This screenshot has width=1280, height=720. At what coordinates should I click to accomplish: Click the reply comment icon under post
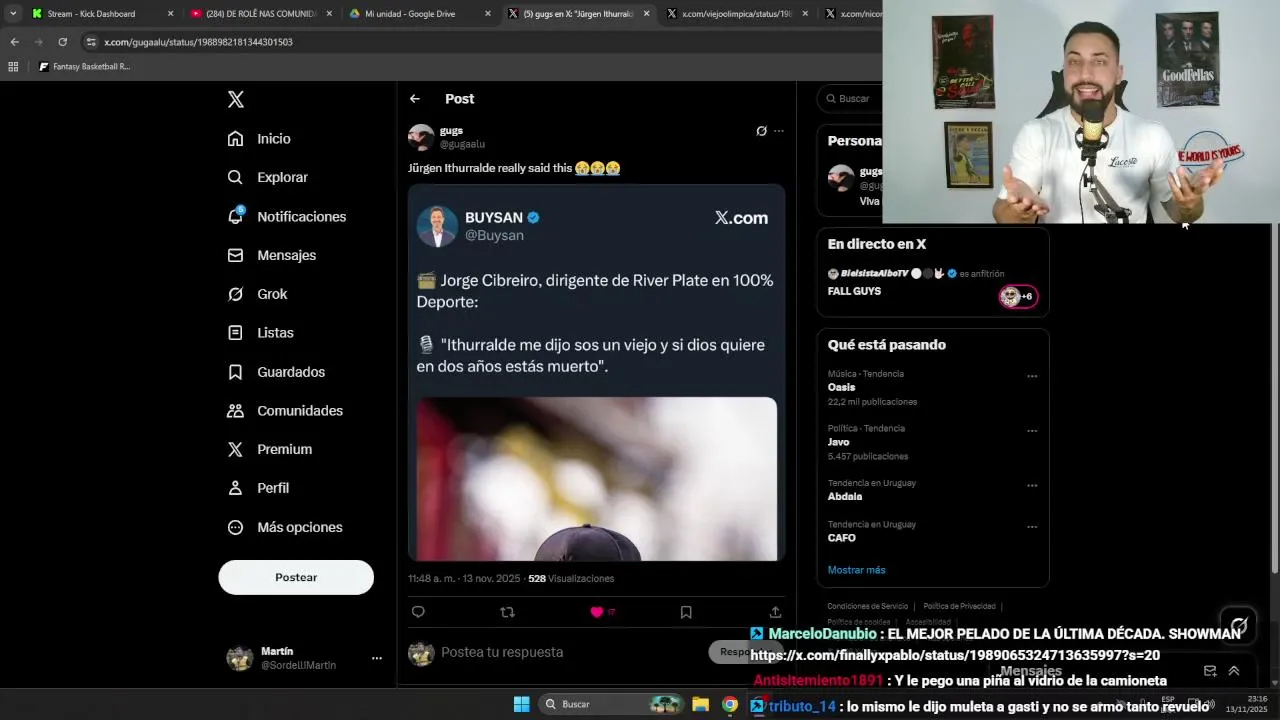click(x=418, y=612)
